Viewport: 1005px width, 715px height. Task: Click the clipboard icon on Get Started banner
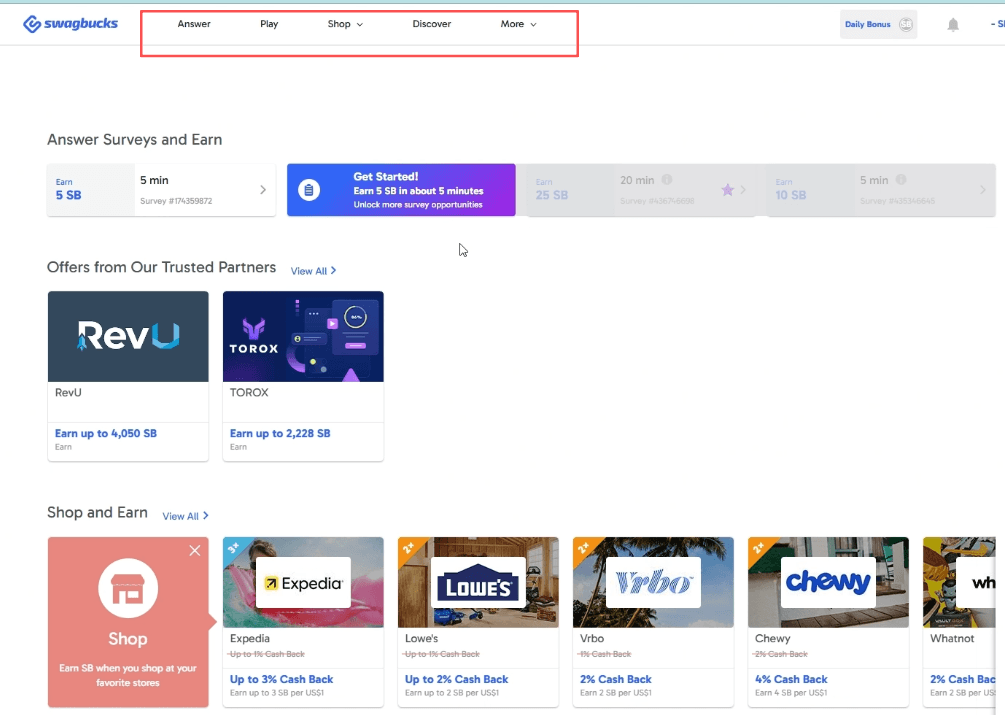point(309,190)
